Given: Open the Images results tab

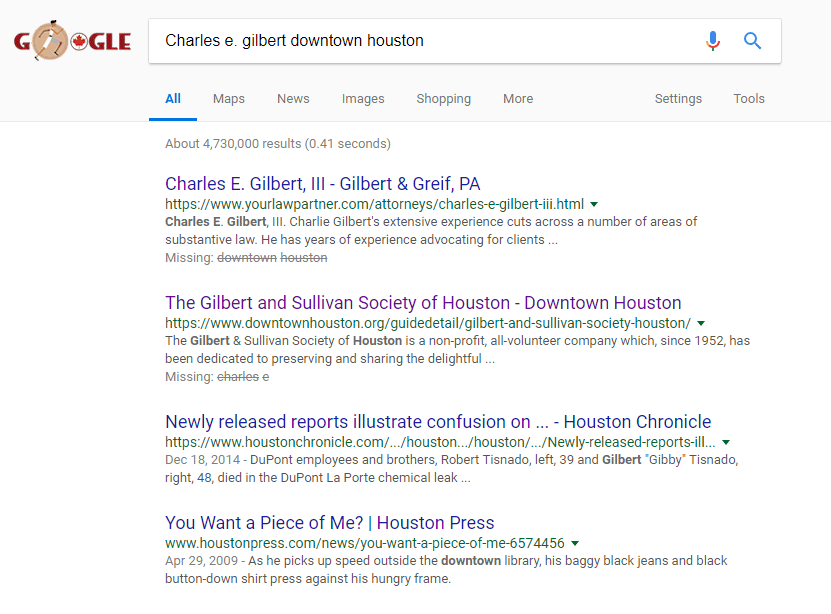Looking at the screenshot, I should (x=363, y=99).
